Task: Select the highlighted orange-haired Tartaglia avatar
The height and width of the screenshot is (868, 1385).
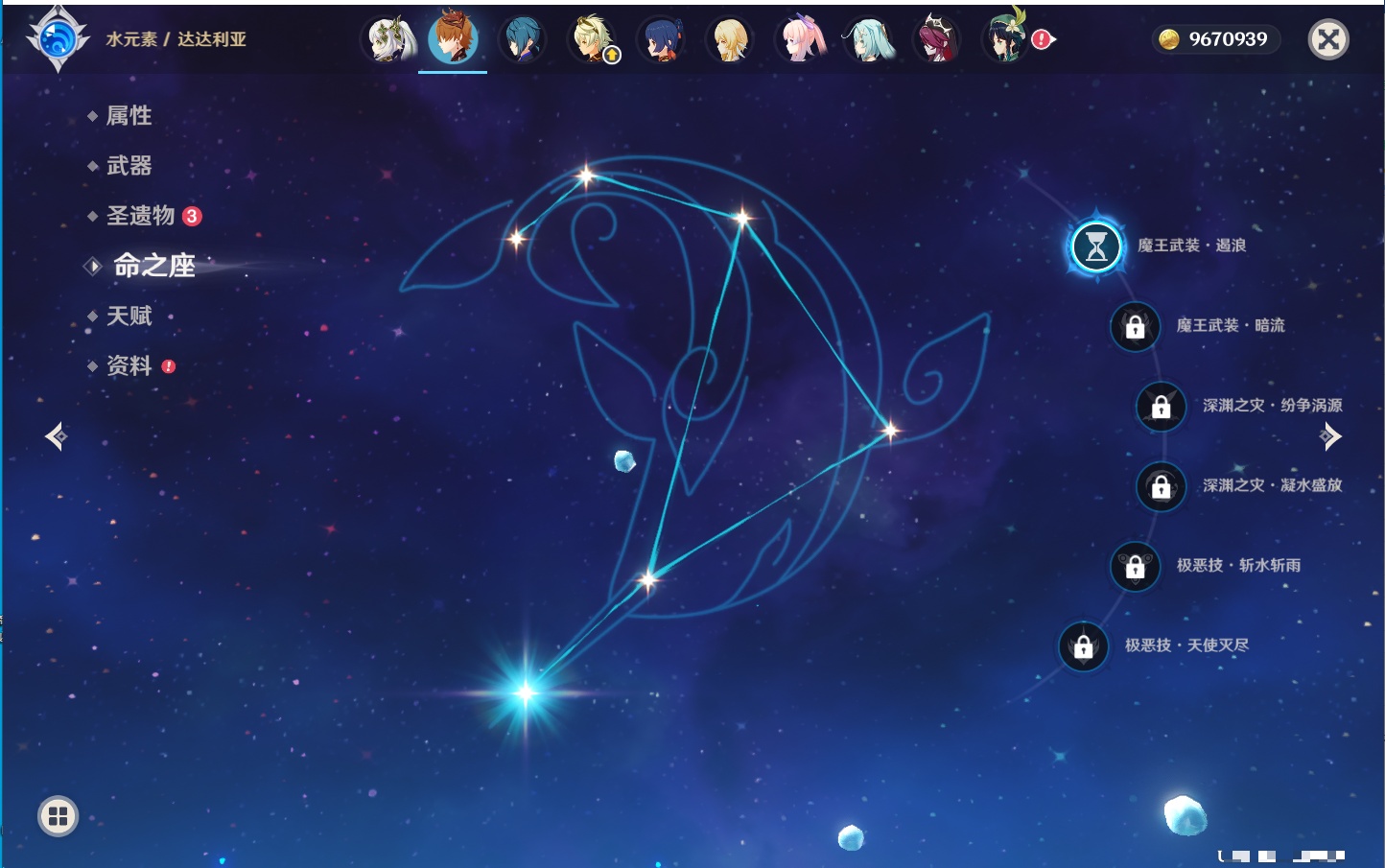Action: (x=454, y=38)
